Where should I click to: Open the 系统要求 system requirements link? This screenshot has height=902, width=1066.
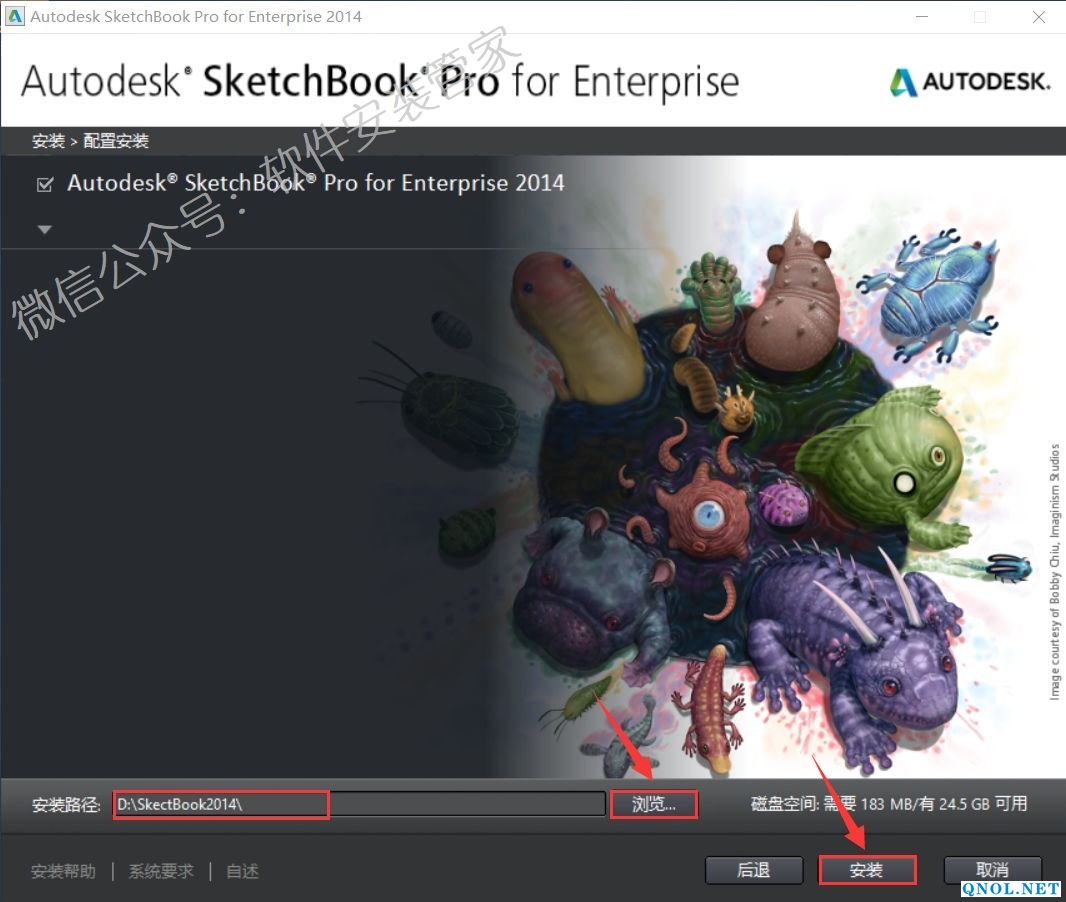pyautogui.click(x=161, y=871)
